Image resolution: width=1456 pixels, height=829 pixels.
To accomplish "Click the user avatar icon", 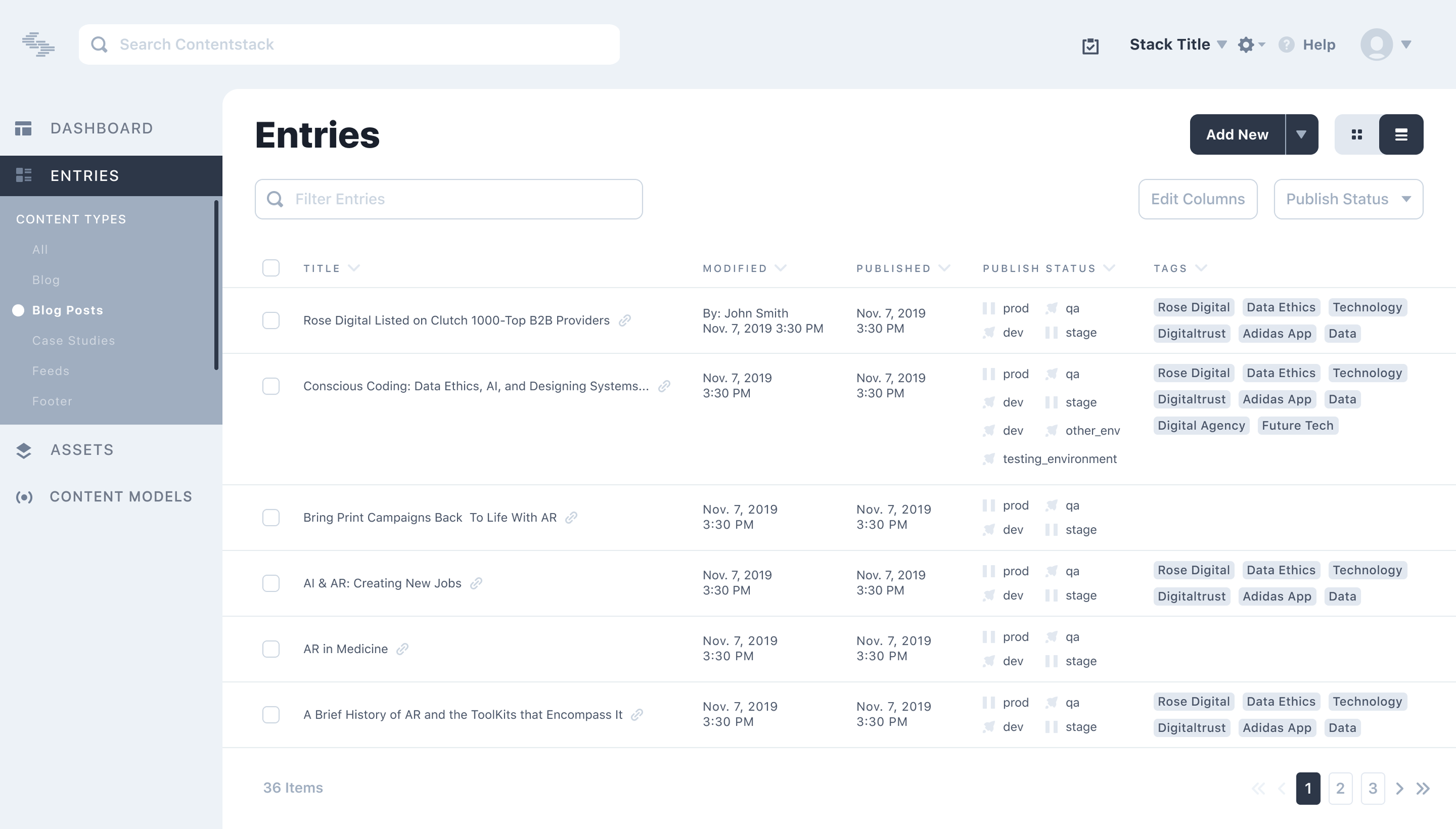I will point(1376,44).
